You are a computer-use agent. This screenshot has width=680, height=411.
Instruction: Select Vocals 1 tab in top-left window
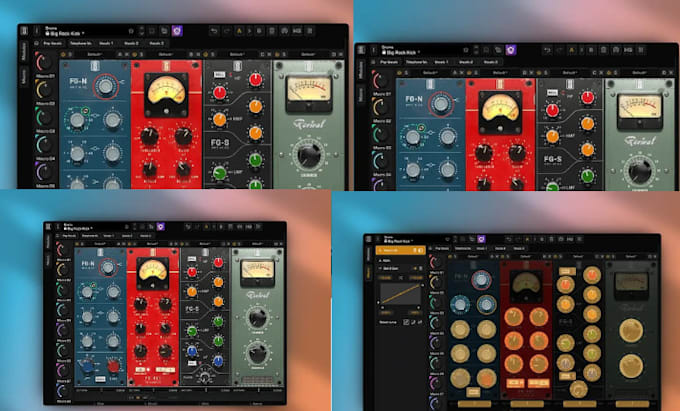coord(106,43)
